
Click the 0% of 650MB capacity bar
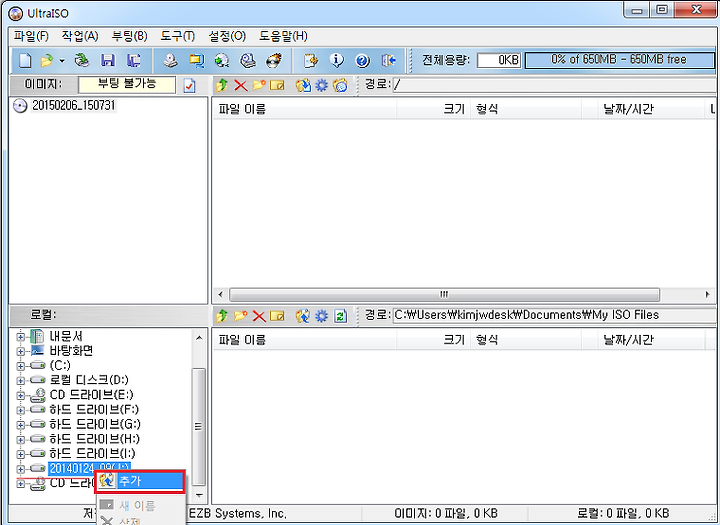pyautogui.click(x=619, y=60)
